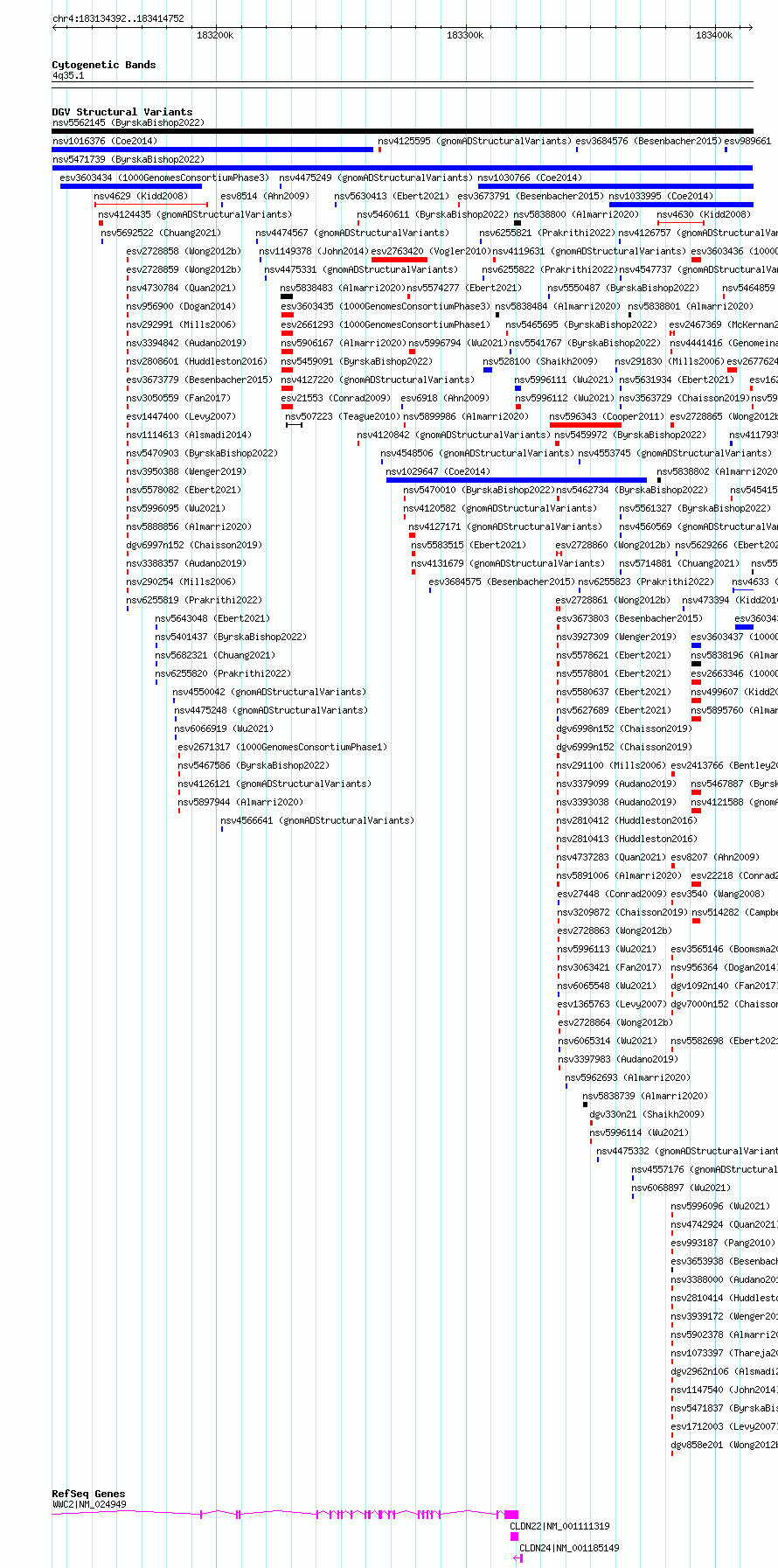
Task: Click chr4:183134392..183414752 range text
Action: (118, 18)
